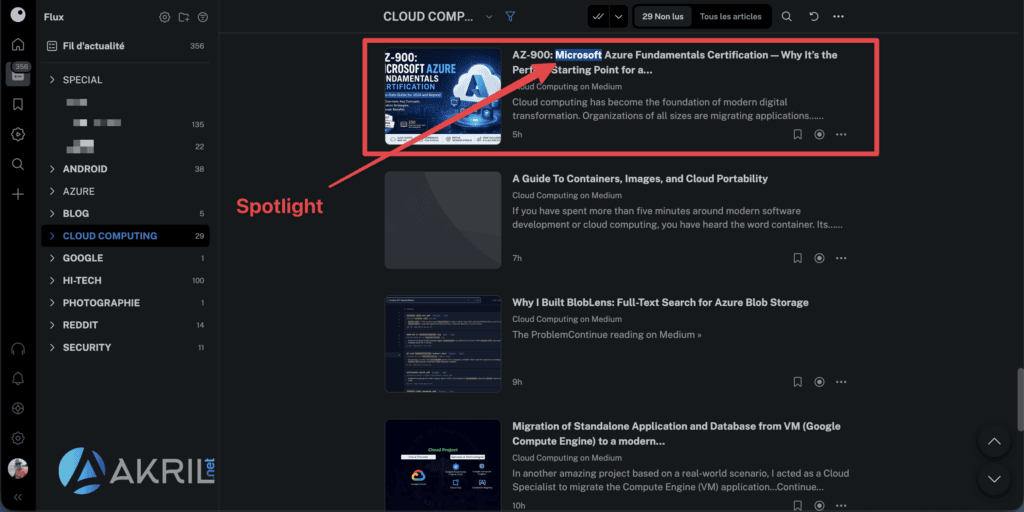Click the ANDROID unread count 38
The image size is (1024, 512).
[x=199, y=169]
